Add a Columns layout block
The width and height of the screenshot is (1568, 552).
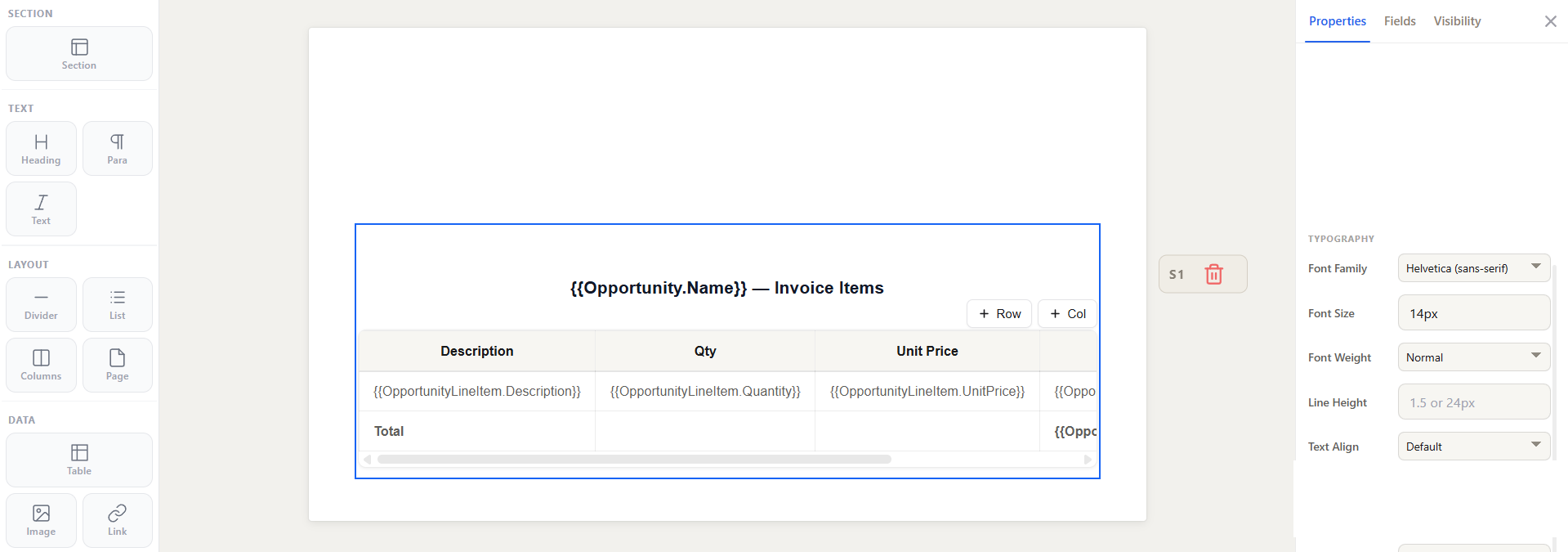(x=41, y=366)
